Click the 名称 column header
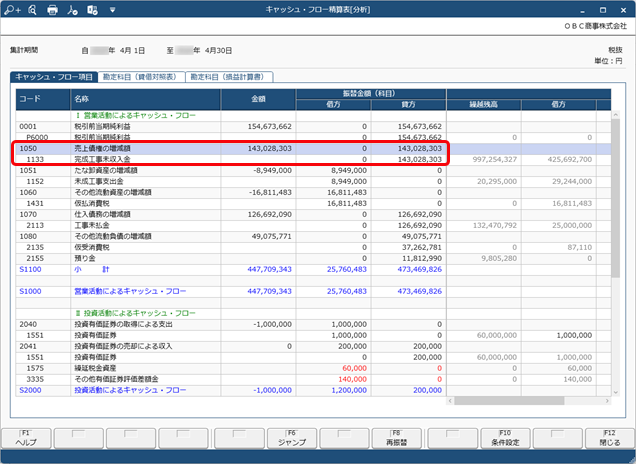The image size is (636, 464). (146, 99)
